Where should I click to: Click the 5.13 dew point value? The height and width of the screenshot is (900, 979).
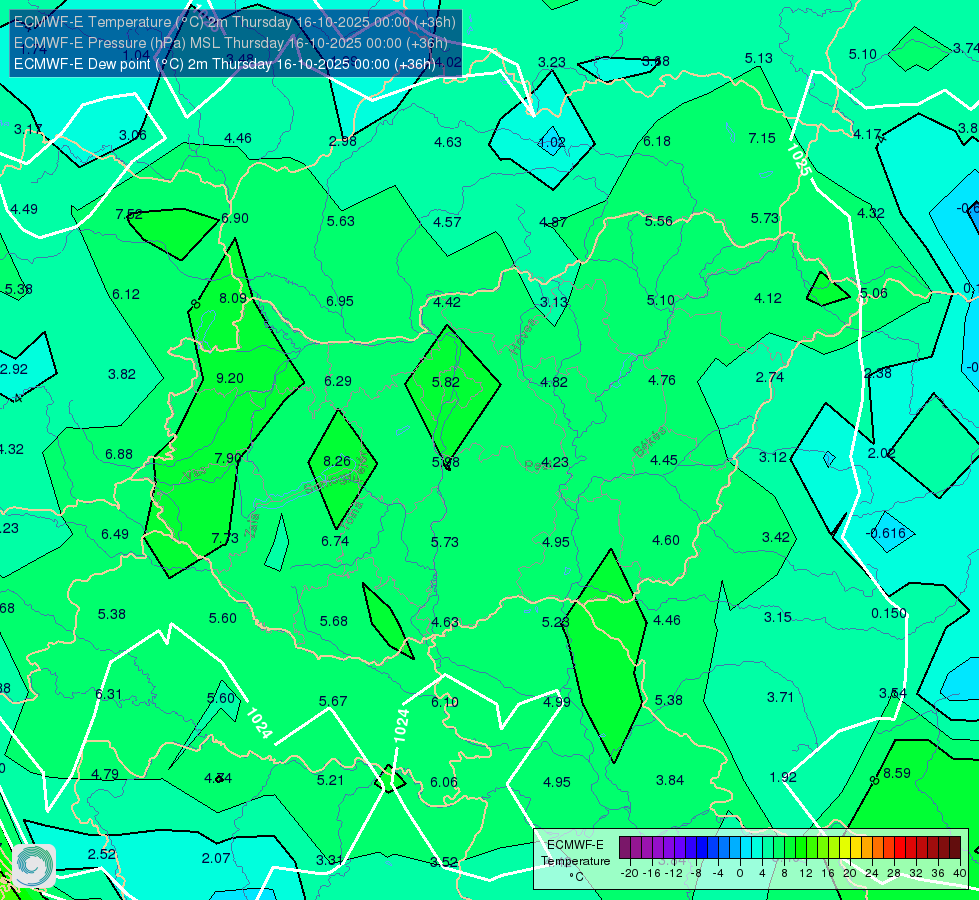tap(759, 59)
